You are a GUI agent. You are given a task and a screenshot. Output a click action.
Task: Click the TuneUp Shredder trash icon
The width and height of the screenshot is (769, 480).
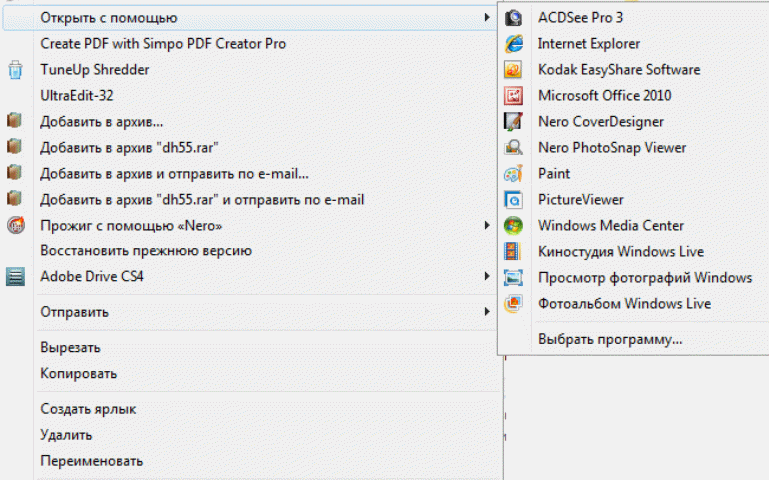(x=15, y=70)
